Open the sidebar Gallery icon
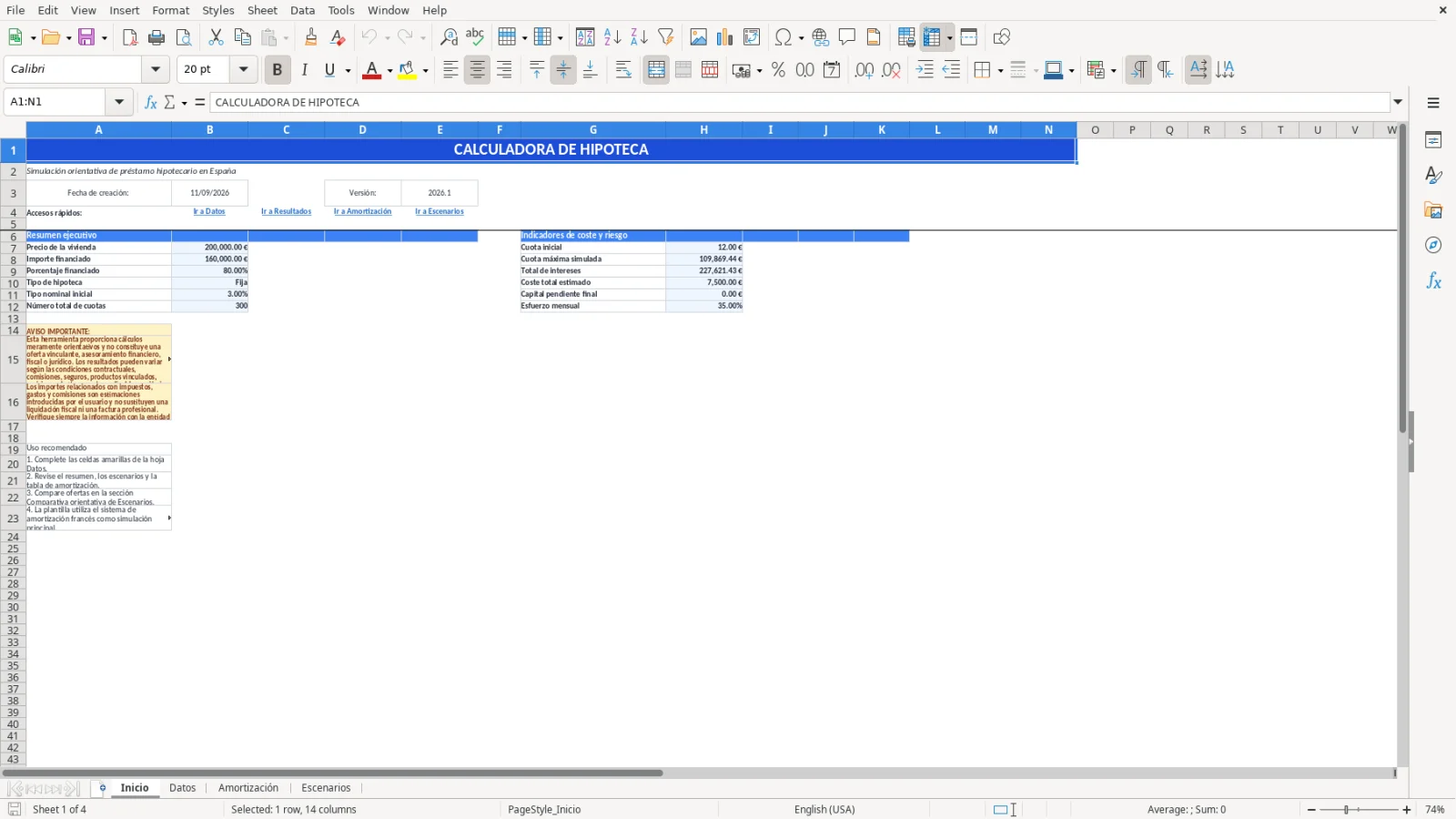1456x819 pixels. [1433, 210]
